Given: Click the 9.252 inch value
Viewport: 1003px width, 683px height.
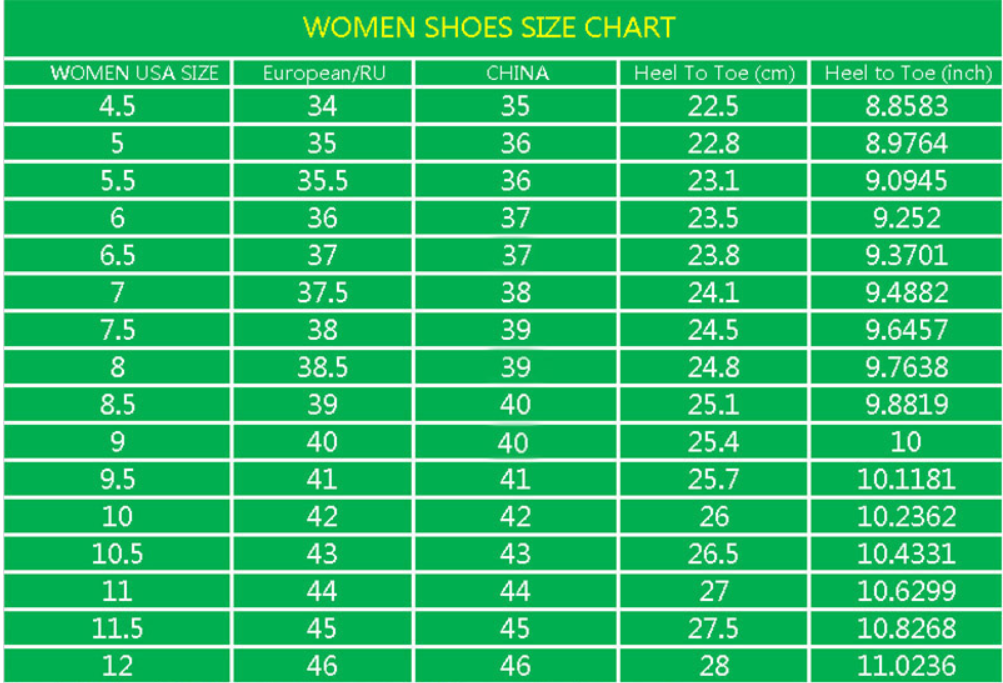Looking at the screenshot, I should tap(906, 218).
